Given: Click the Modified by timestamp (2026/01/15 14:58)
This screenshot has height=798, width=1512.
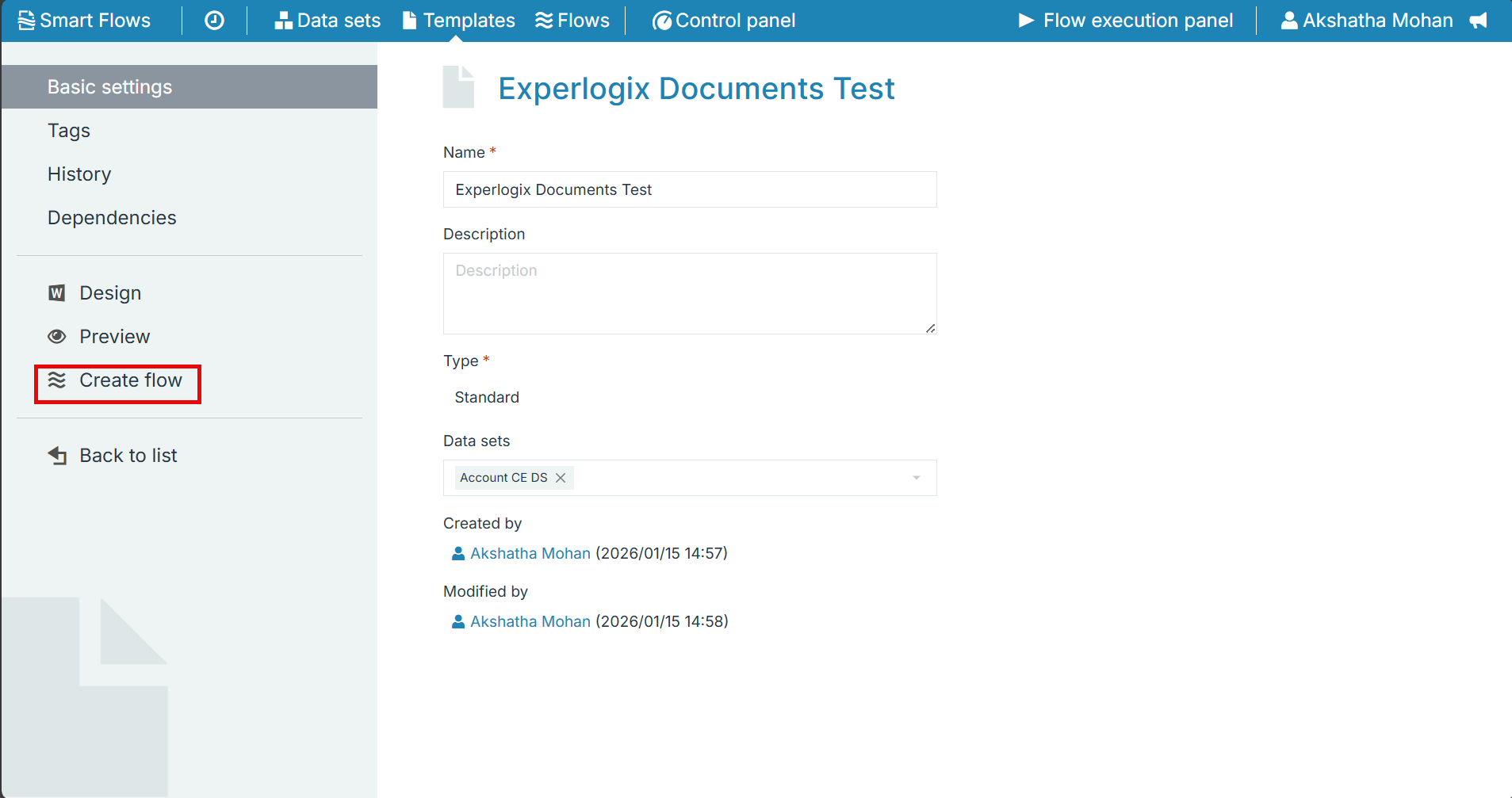Looking at the screenshot, I should click(662, 621).
